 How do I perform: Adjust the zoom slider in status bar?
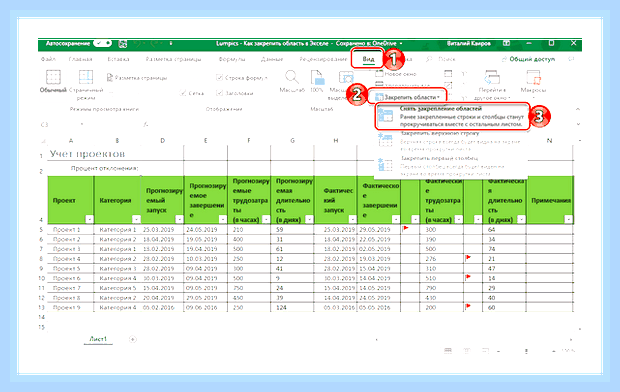click(x=526, y=351)
